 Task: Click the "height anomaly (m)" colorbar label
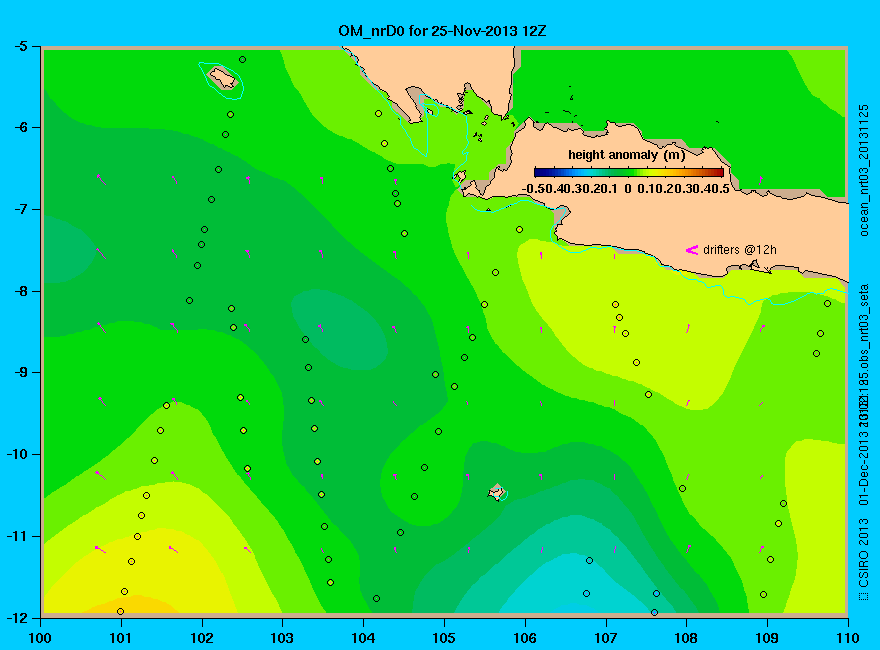[x=626, y=155]
